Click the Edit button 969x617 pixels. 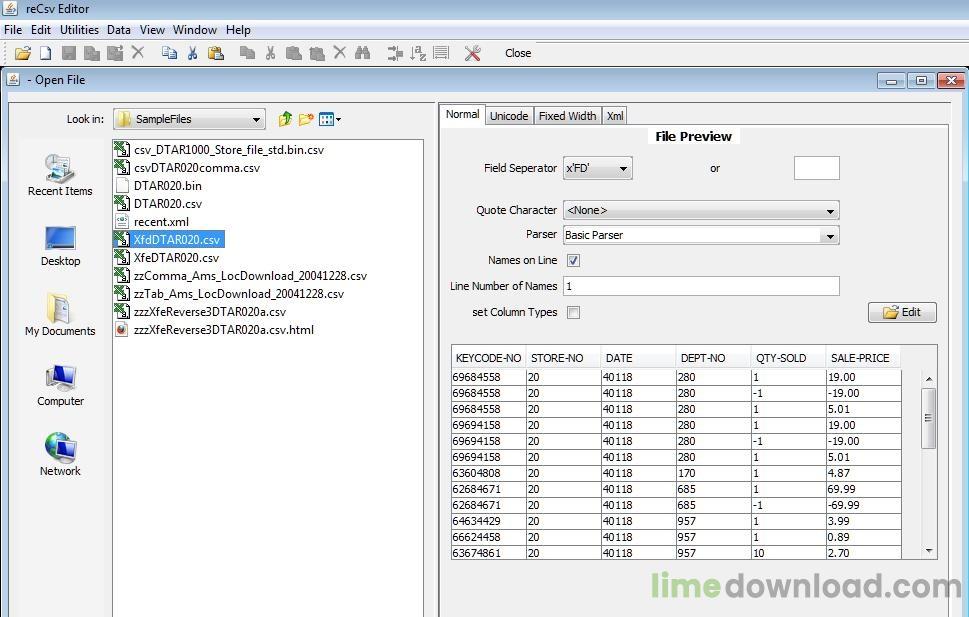point(902,312)
